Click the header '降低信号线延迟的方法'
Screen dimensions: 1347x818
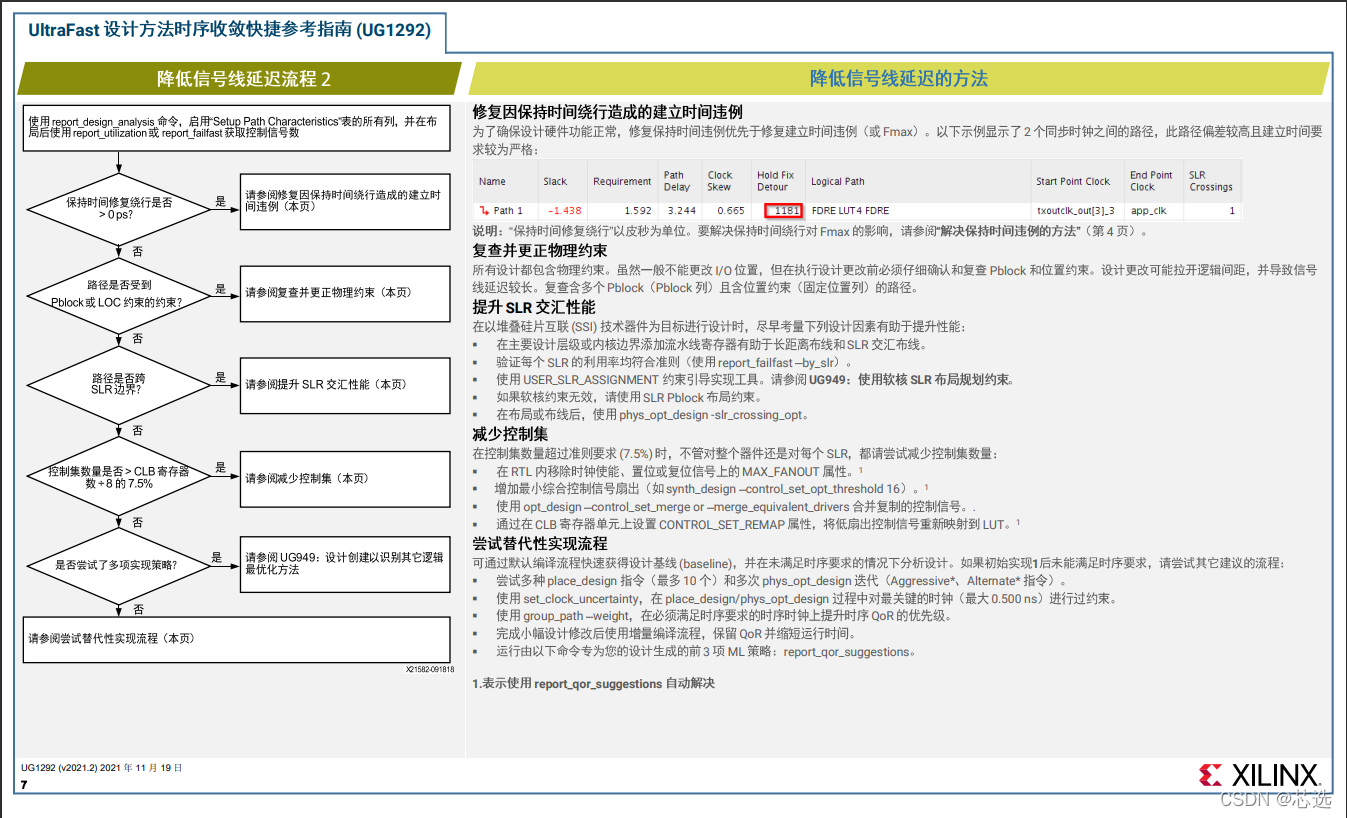898,79
